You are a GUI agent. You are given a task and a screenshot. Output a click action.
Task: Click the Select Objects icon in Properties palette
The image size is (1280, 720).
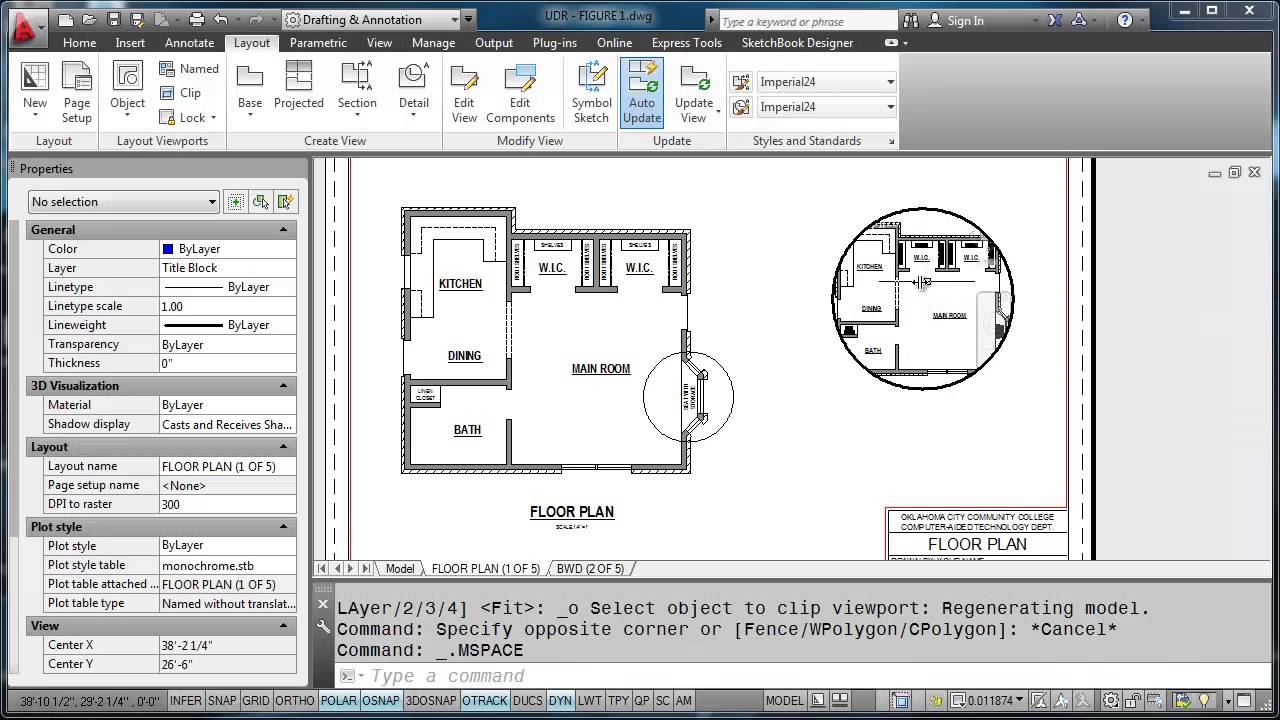click(x=261, y=202)
